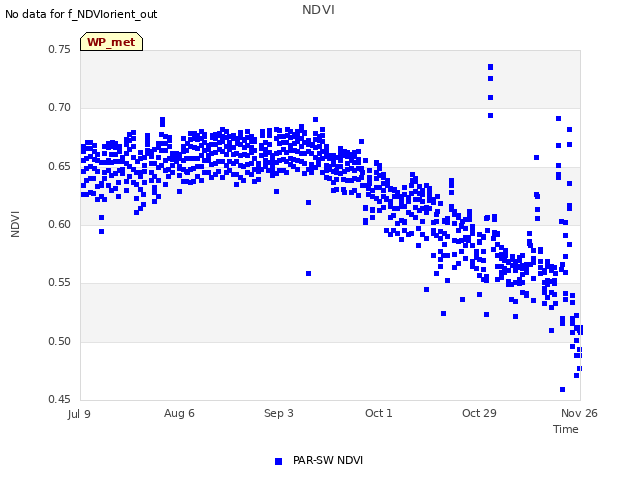Viewport: 640px width, 480px height.
Task: Click the 'No data for f_NDVIorient_out' message
Action: [81, 14]
